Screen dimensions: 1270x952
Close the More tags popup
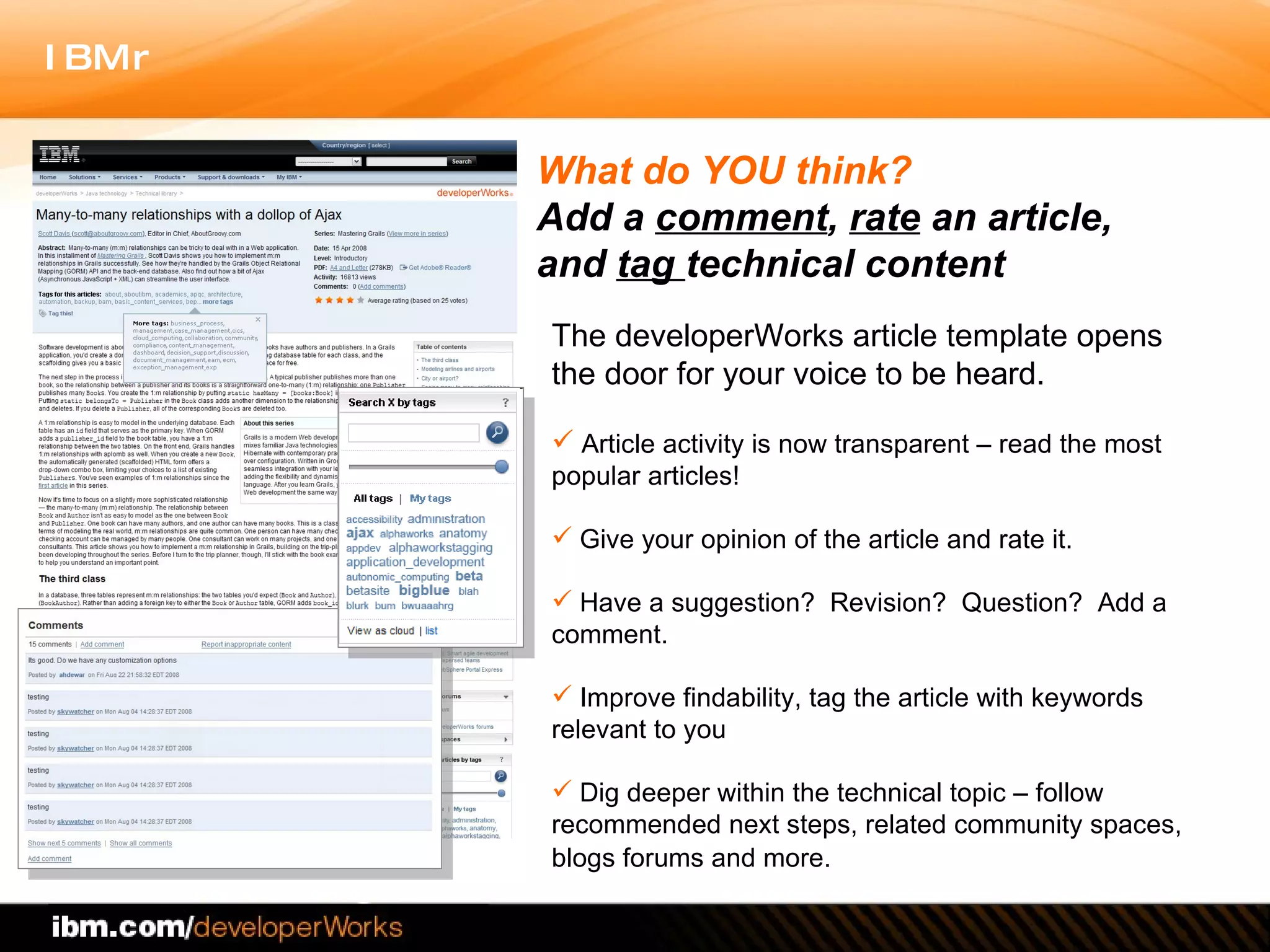tap(258, 320)
